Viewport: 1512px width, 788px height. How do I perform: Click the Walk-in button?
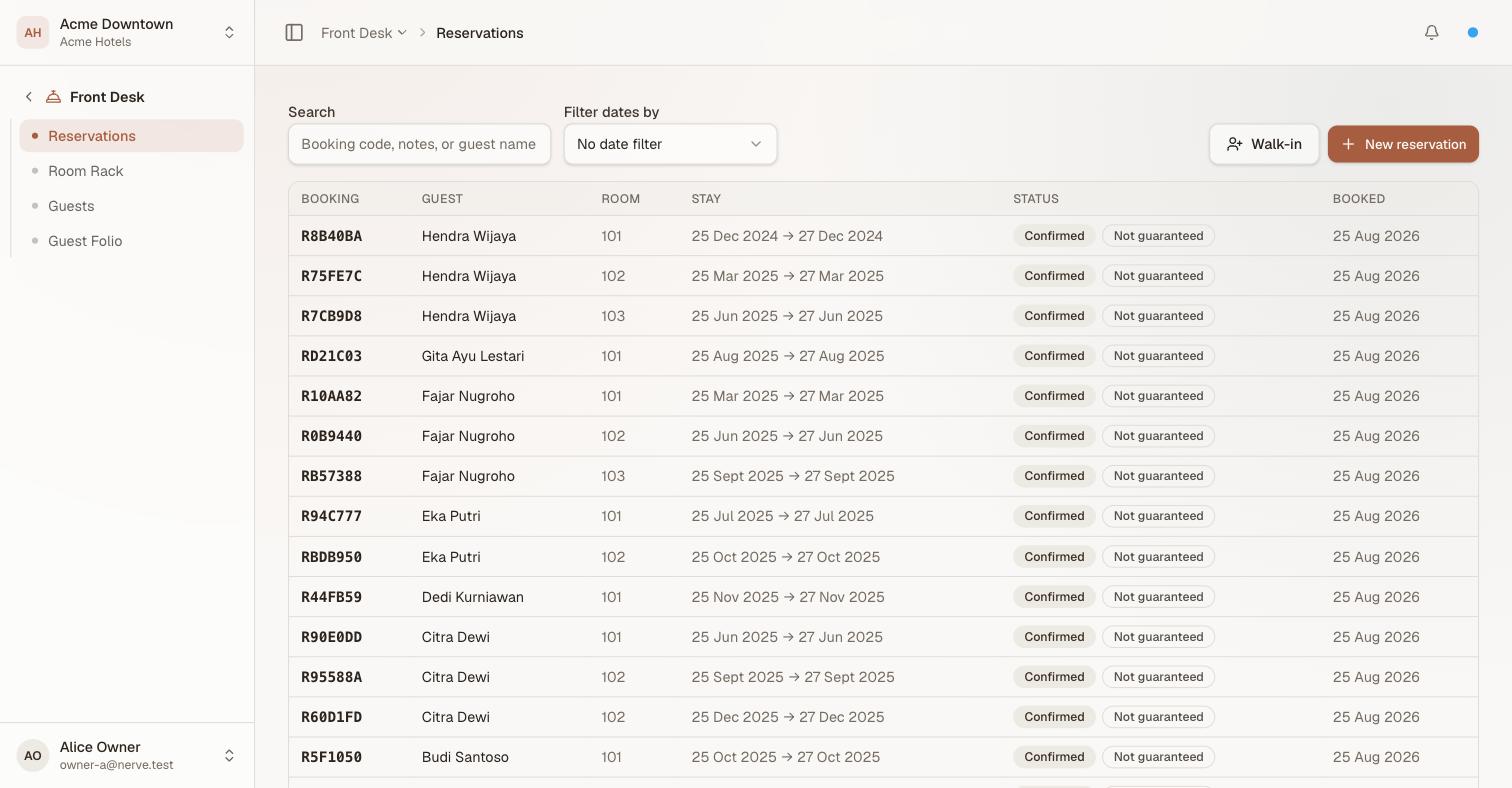pyautogui.click(x=1264, y=144)
